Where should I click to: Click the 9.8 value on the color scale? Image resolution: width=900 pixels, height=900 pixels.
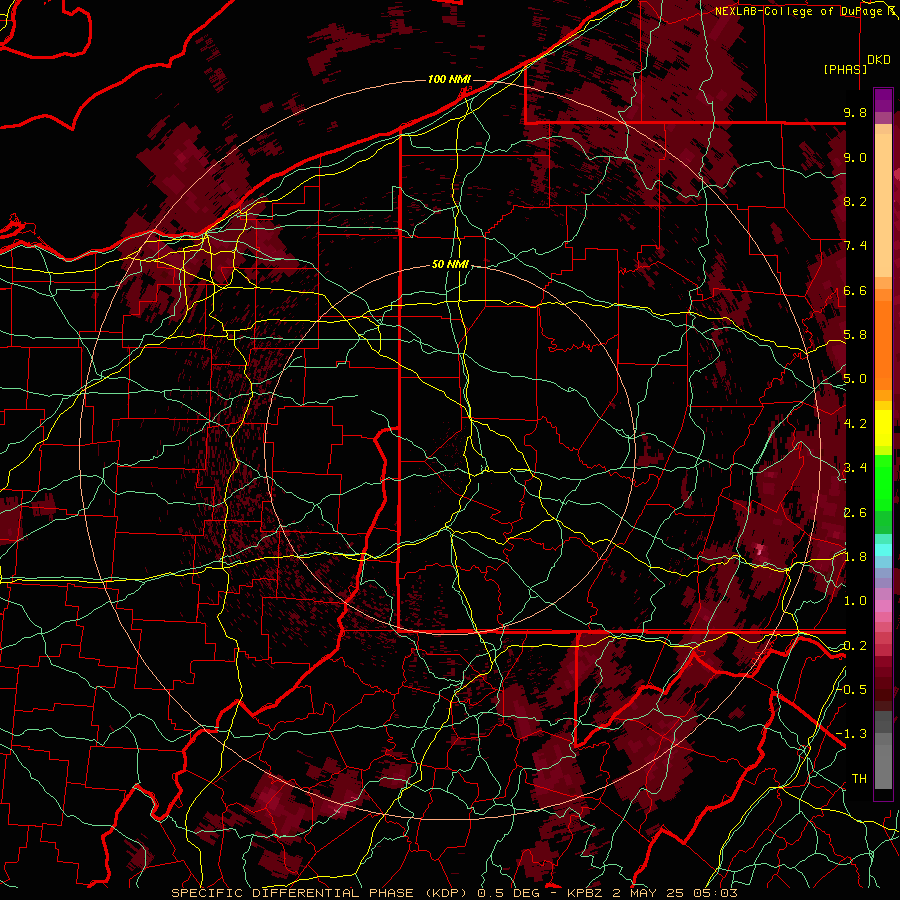click(x=855, y=112)
